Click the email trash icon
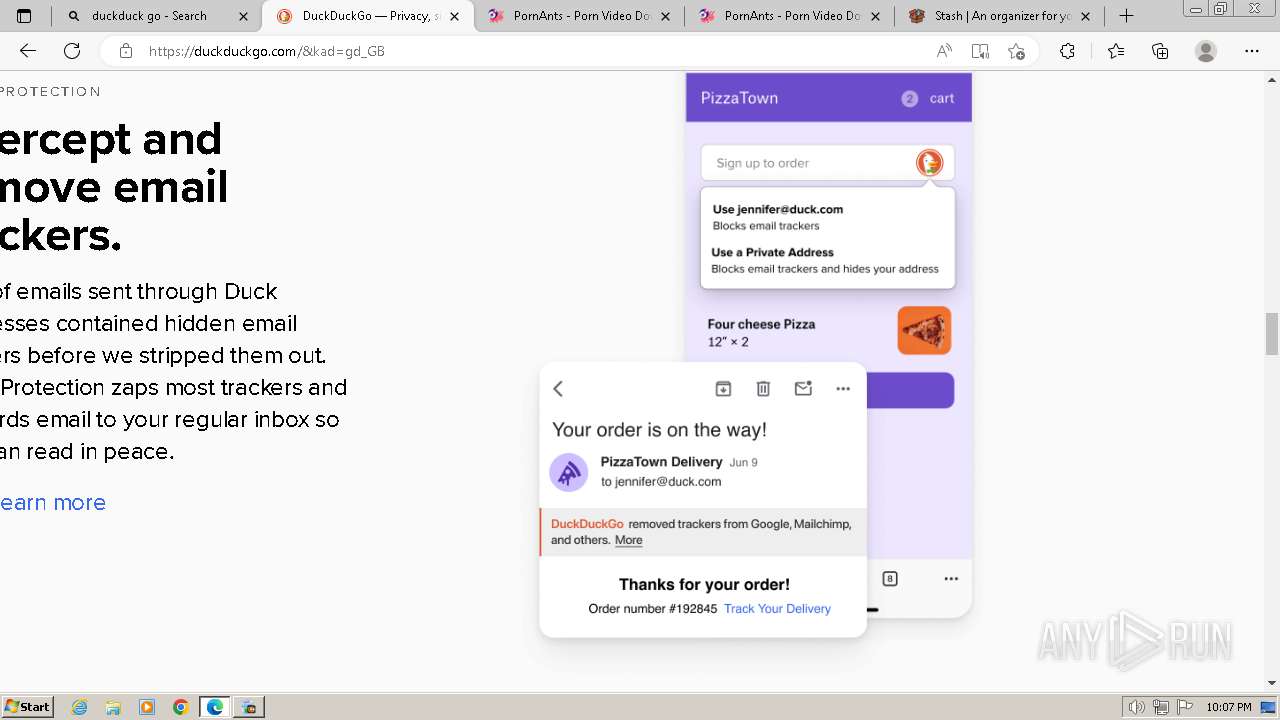This screenshot has height=720, width=1280. (763, 389)
